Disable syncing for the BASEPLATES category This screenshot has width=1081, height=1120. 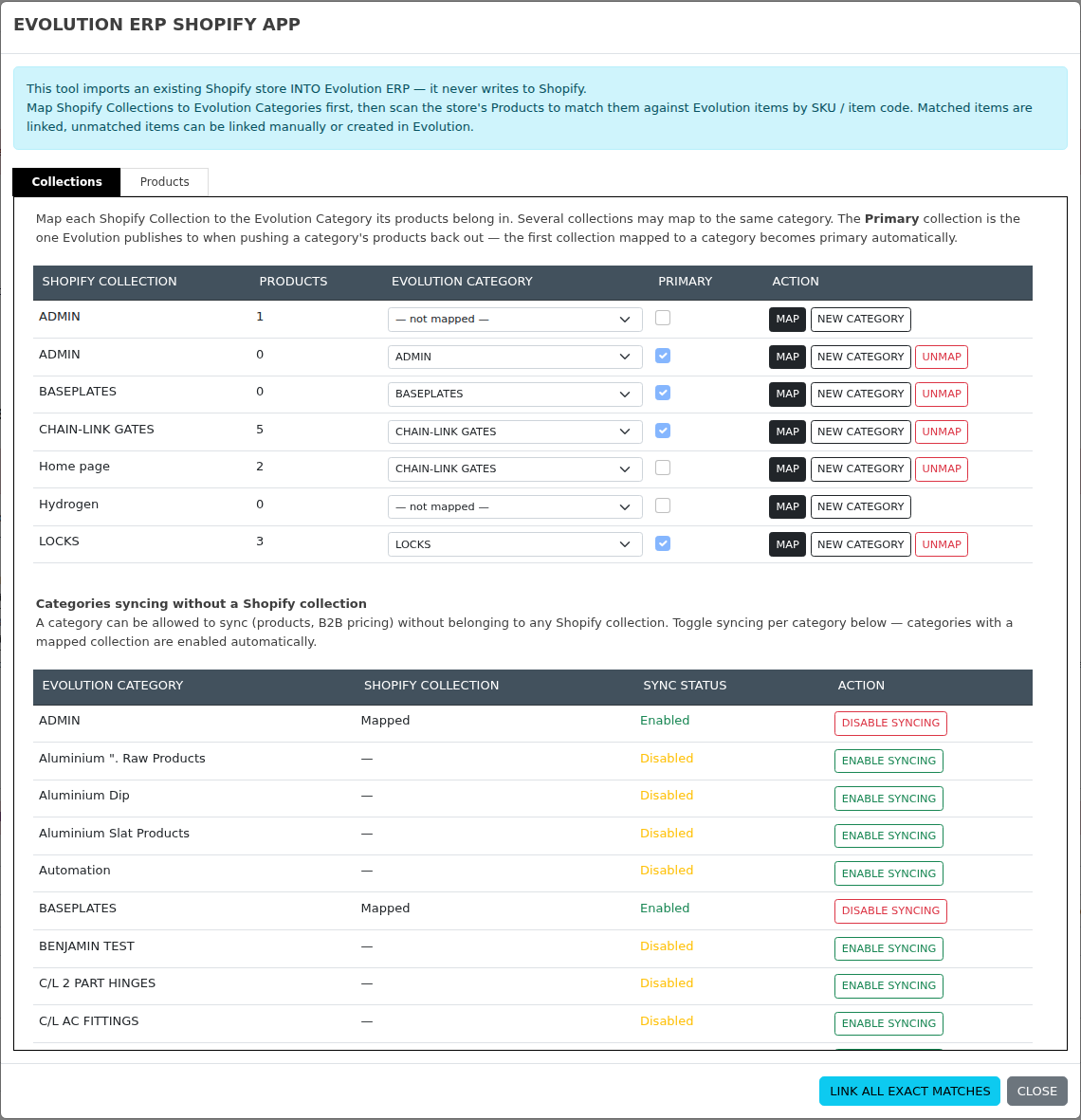point(890,910)
